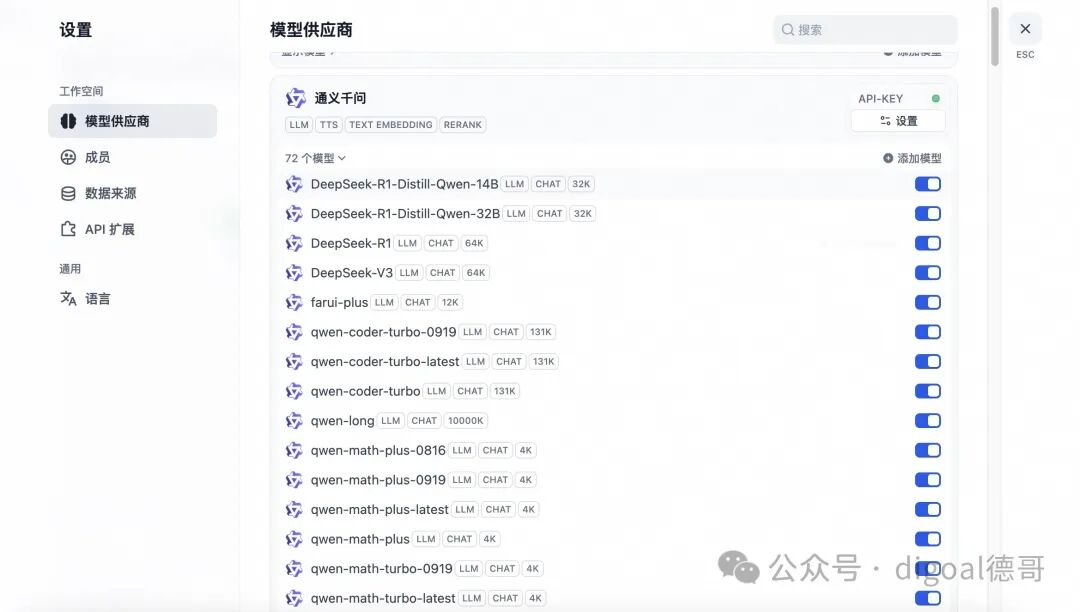
Task: Click the sliders icon in 设置 button
Action: click(x=885, y=121)
